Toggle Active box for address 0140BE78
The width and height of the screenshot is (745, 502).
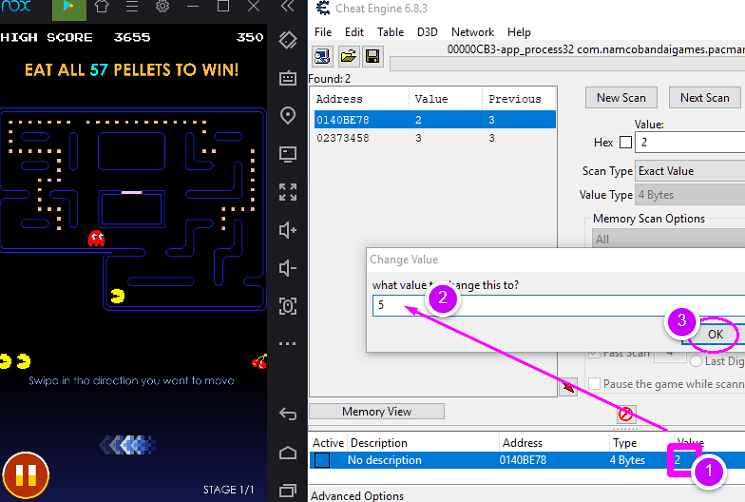point(322,460)
